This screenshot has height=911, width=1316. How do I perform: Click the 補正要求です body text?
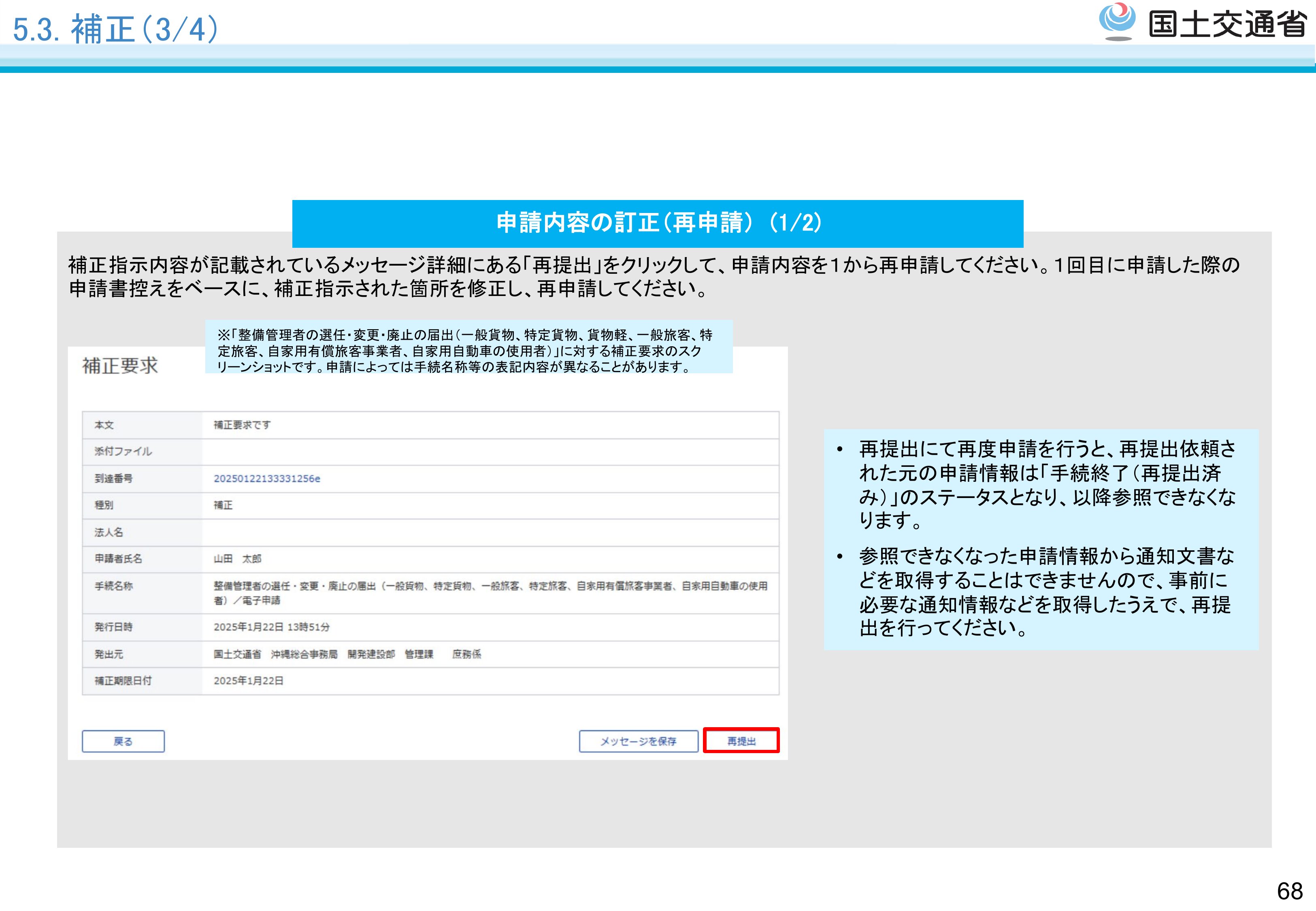[x=242, y=425]
